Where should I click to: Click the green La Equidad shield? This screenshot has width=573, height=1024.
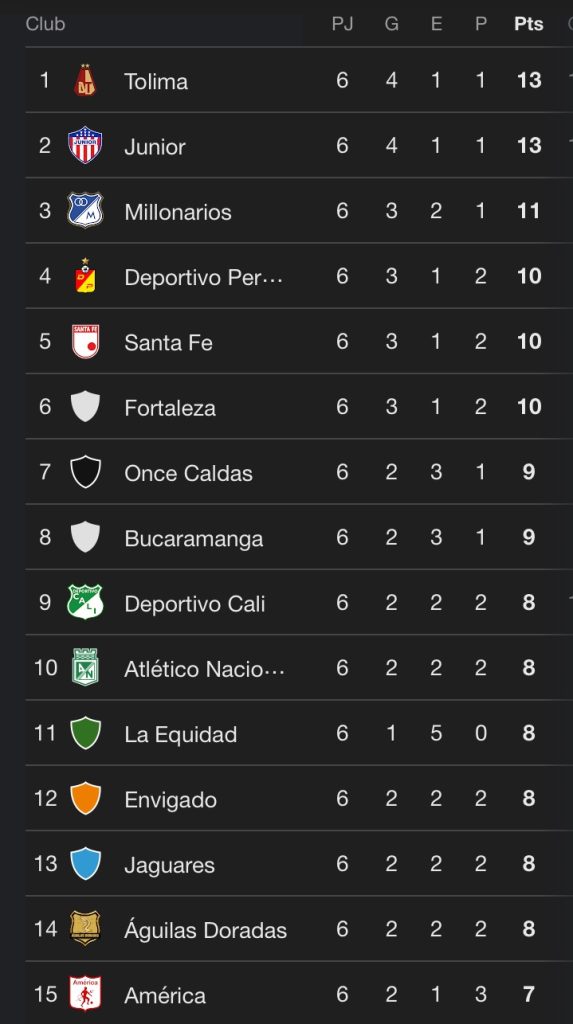(x=85, y=733)
